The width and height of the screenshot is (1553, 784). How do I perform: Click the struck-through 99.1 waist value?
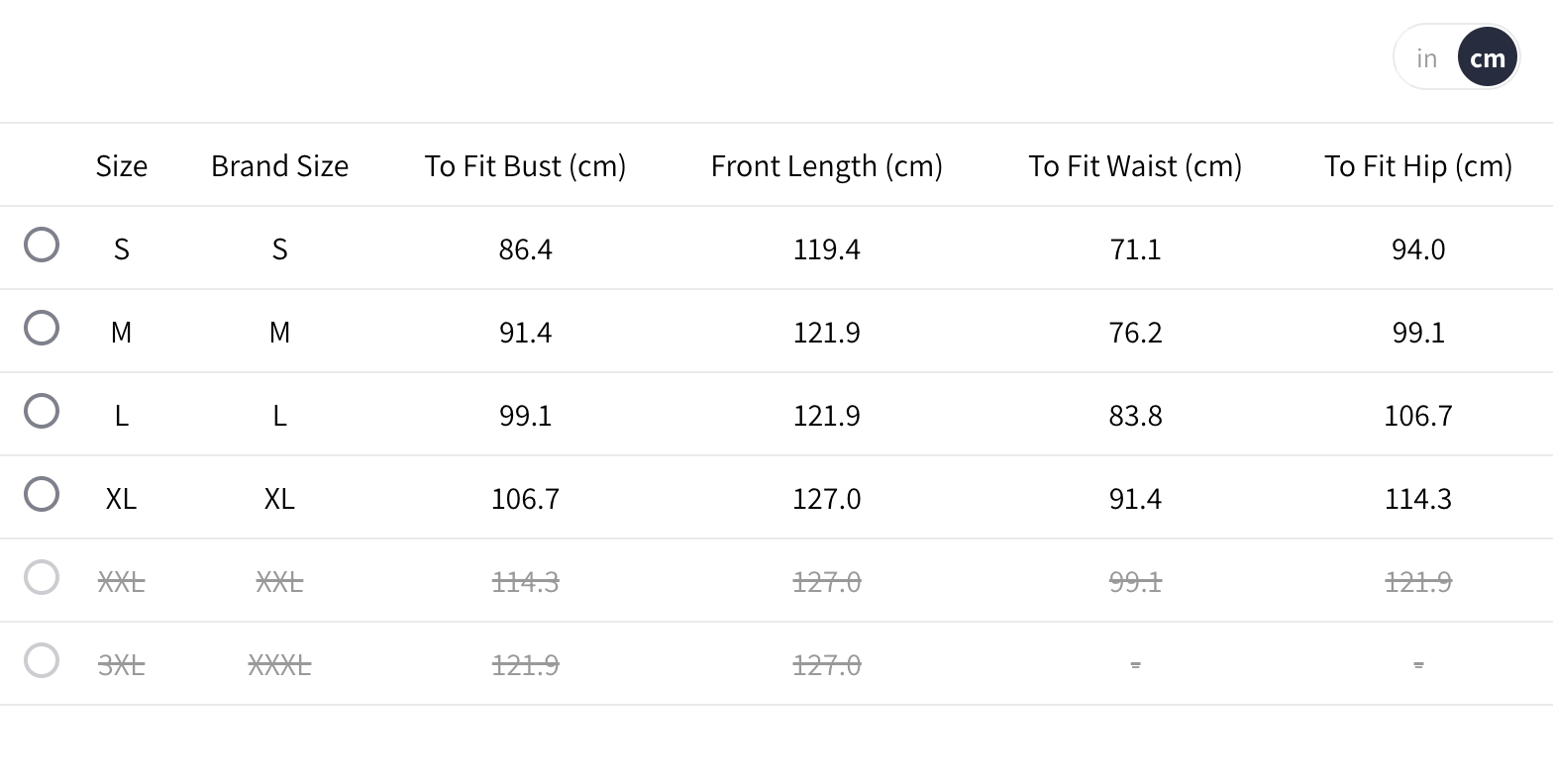click(x=1135, y=581)
